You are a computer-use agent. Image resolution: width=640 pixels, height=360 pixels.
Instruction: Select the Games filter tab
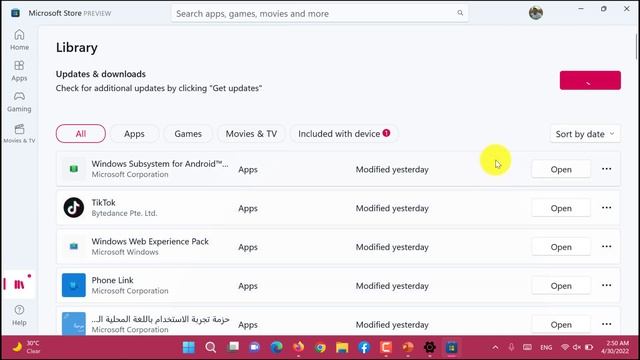188,133
